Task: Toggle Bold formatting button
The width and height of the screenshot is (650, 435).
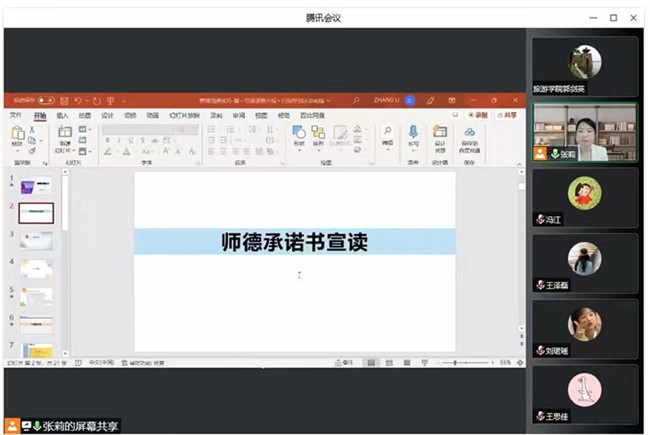Action: (x=106, y=141)
